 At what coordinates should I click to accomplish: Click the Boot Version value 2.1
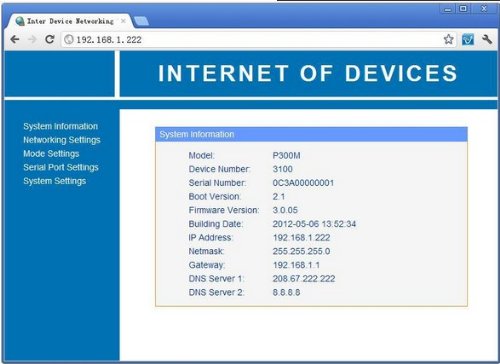[x=279, y=197]
